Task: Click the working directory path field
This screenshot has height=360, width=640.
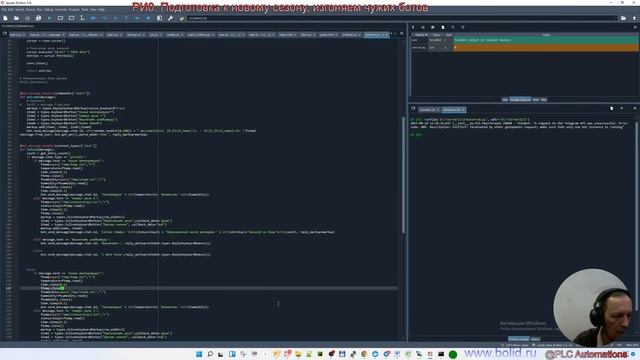Action: [x=402, y=18]
